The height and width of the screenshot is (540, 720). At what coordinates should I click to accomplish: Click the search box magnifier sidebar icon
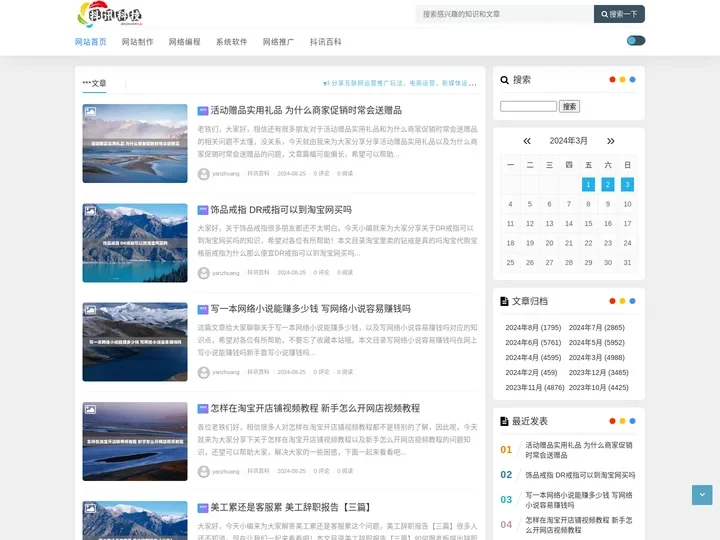(504, 80)
